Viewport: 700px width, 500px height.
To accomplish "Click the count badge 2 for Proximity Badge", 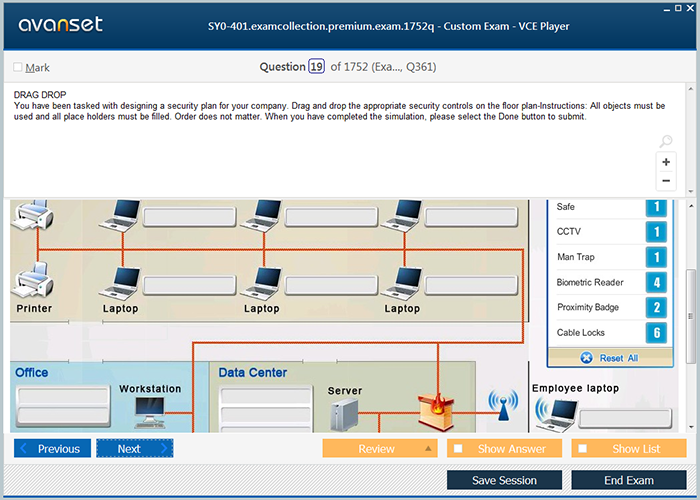I will click(x=656, y=307).
